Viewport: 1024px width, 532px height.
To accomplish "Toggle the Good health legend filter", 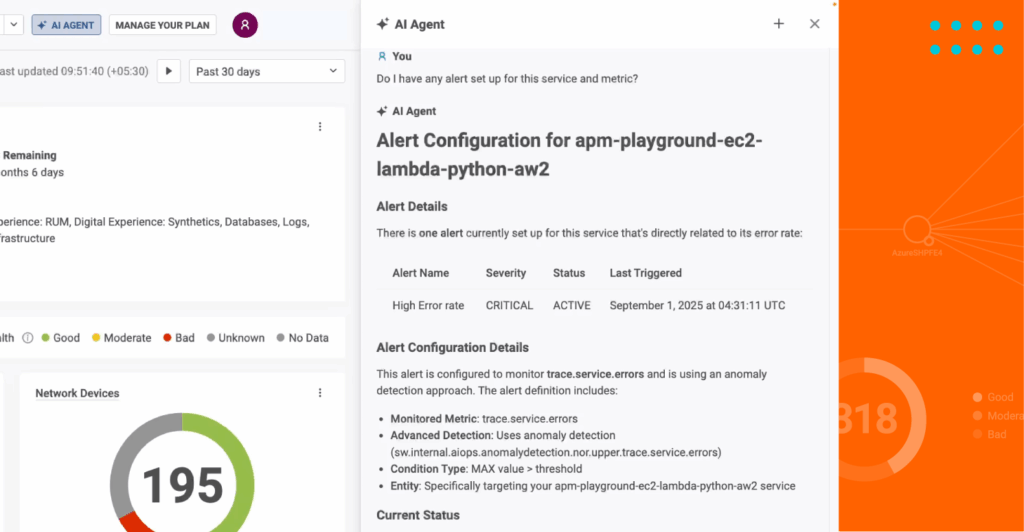I will pos(60,338).
